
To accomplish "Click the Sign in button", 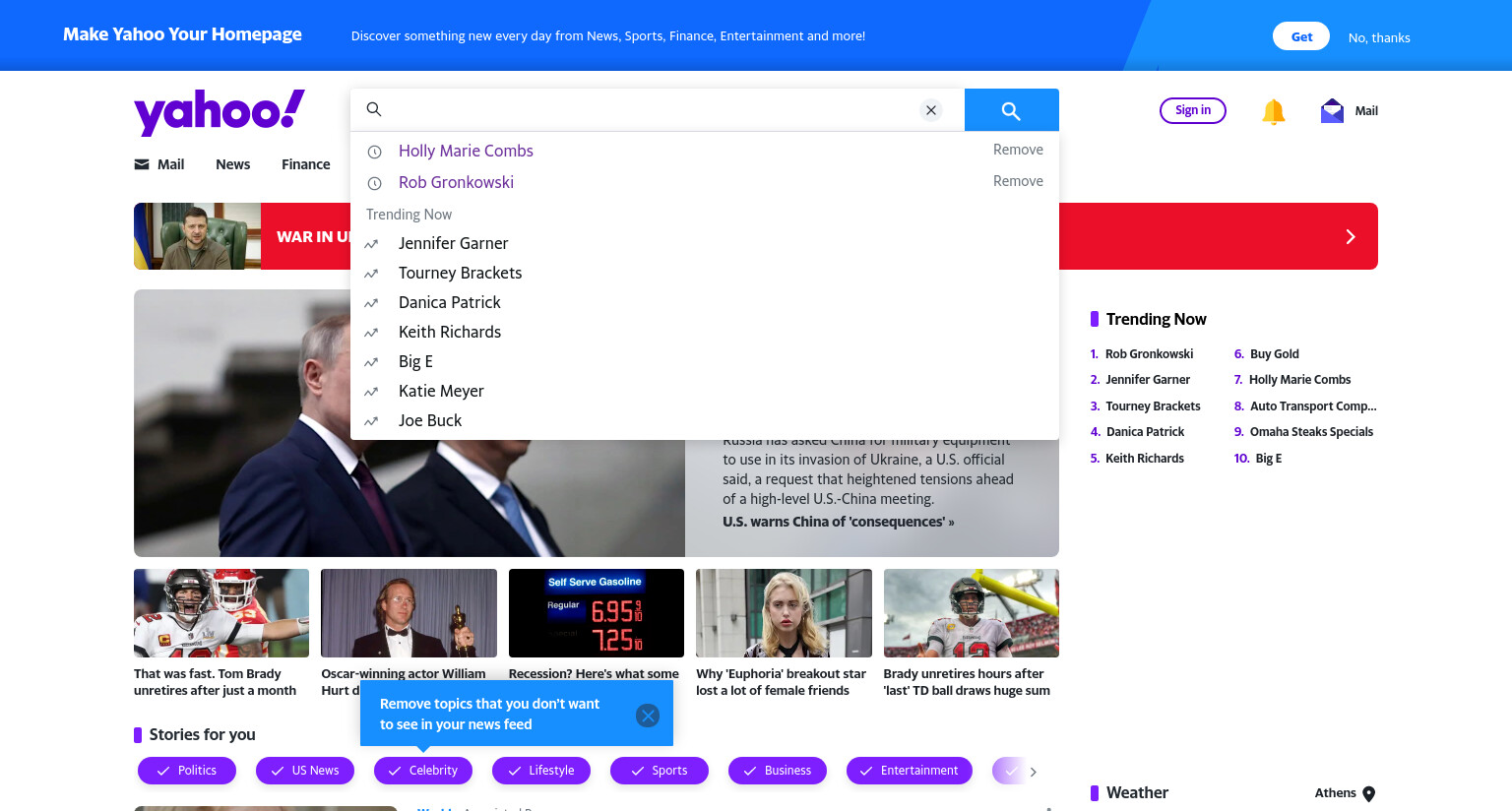I will tap(1193, 110).
